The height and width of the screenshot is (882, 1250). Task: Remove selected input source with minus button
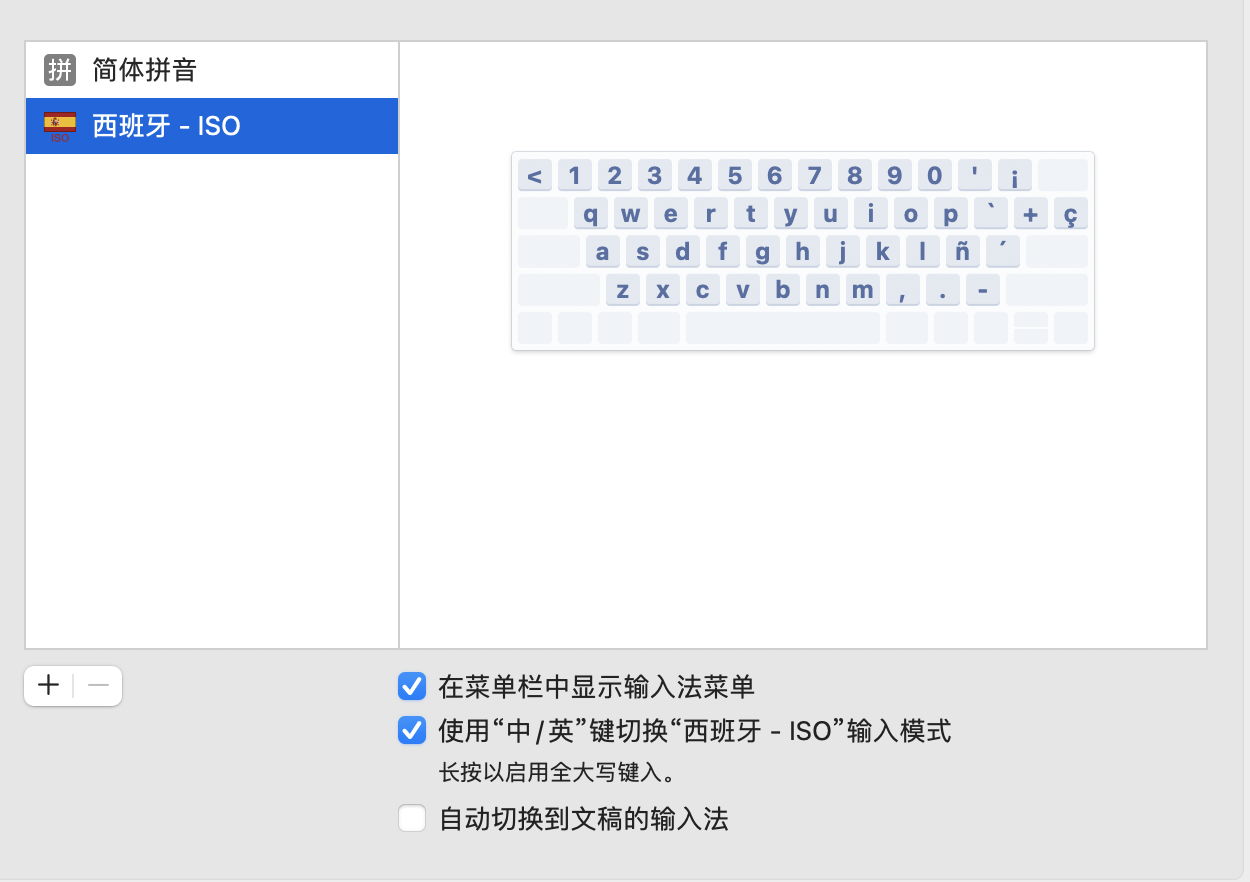pos(98,686)
